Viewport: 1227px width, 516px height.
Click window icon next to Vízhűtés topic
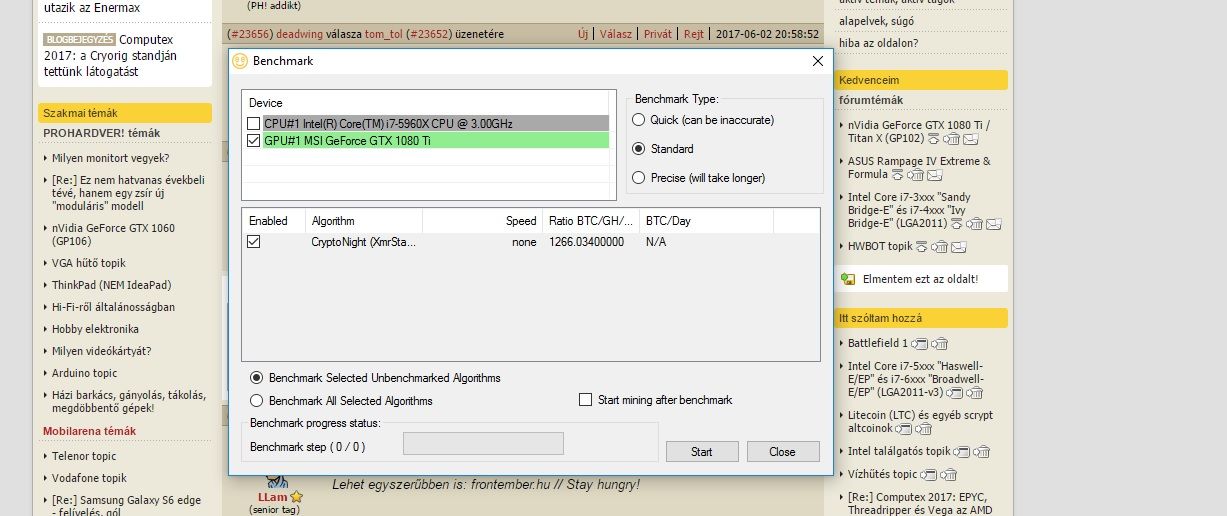[929, 475]
